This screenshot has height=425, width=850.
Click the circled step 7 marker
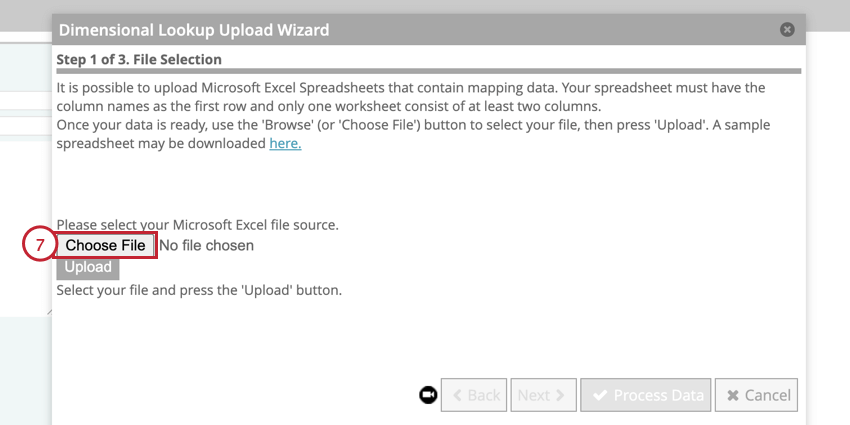coord(38,245)
